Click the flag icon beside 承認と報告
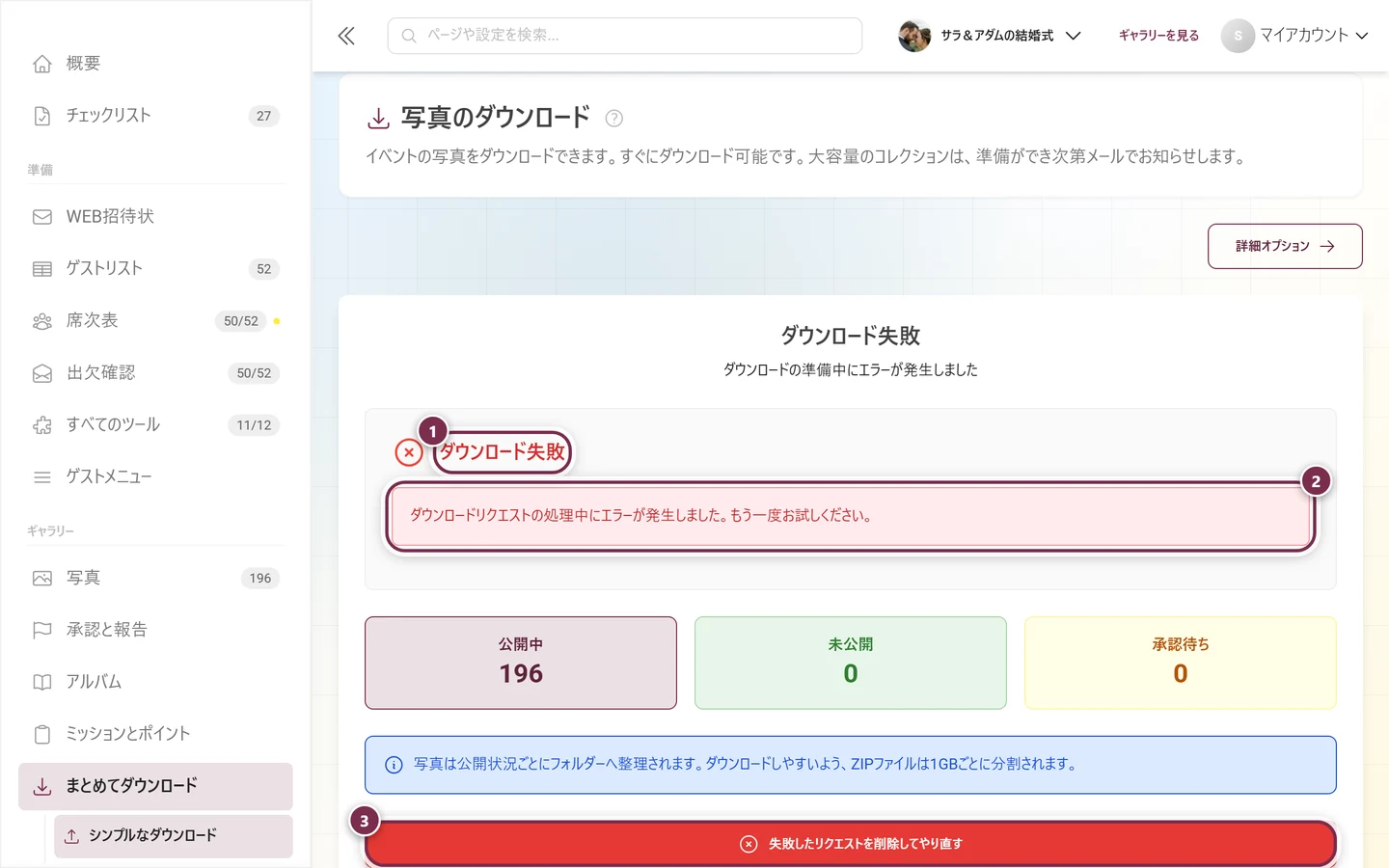The width and height of the screenshot is (1389, 868). (42, 631)
